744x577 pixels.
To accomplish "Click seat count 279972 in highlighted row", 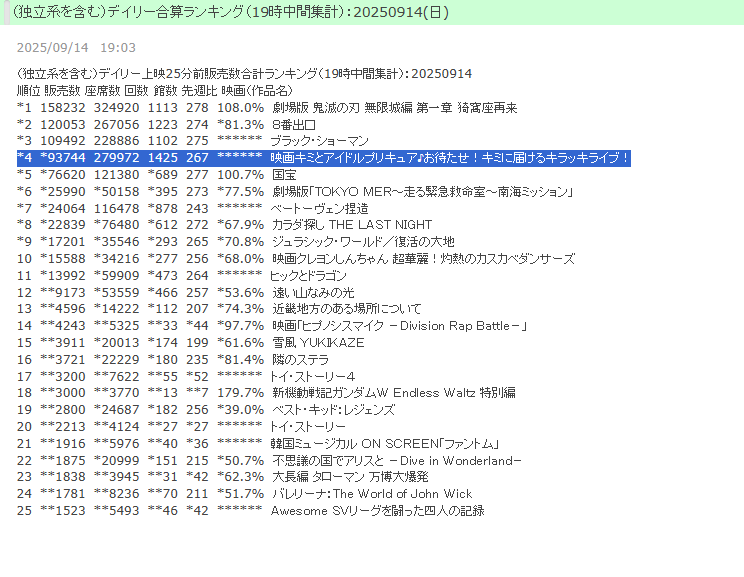I will 116,158.
